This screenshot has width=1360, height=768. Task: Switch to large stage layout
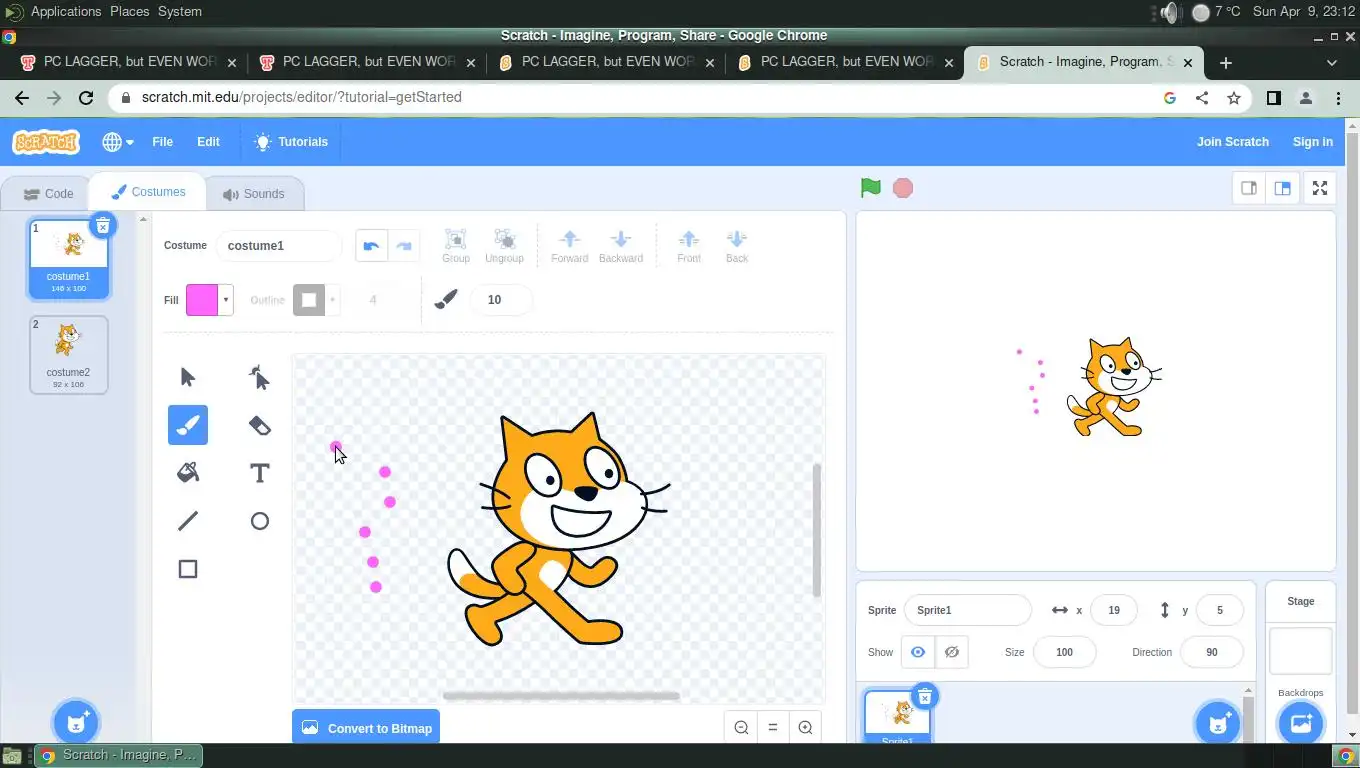point(1282,188)
